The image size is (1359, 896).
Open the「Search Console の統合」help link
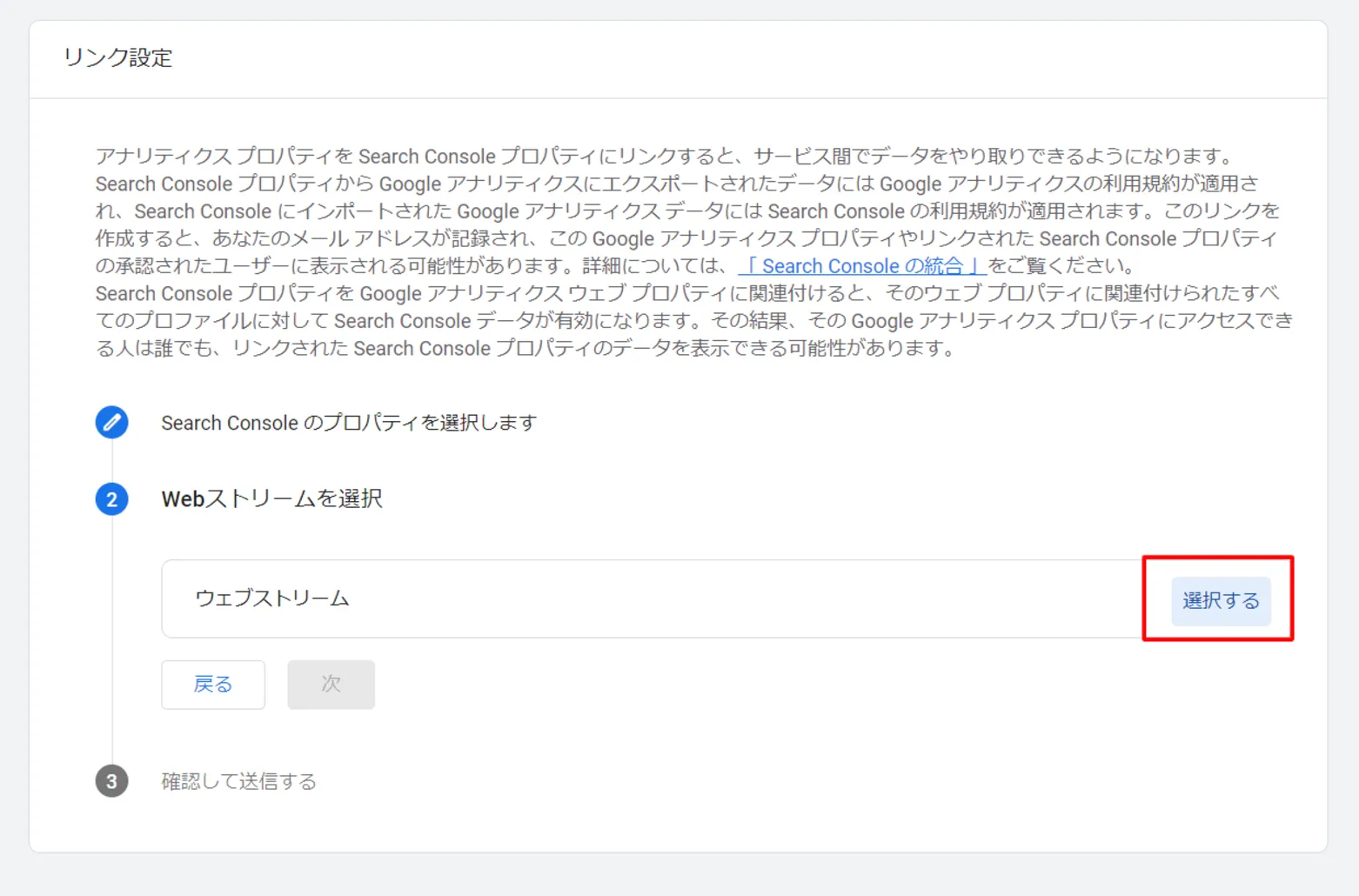(x=862, y=266)
